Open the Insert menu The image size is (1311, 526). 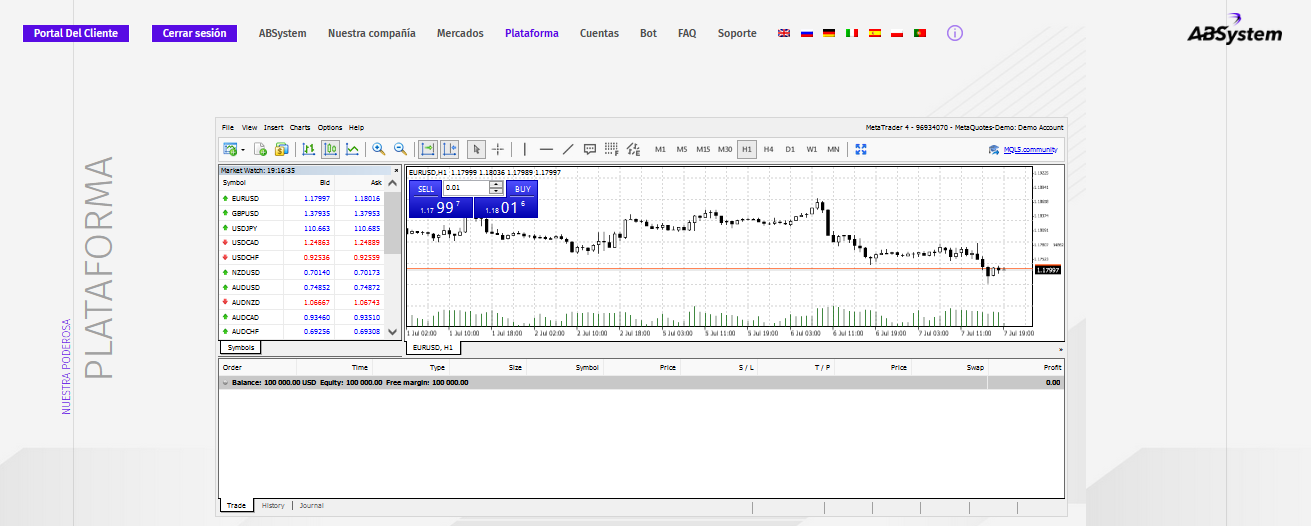[x=274, y=128]
